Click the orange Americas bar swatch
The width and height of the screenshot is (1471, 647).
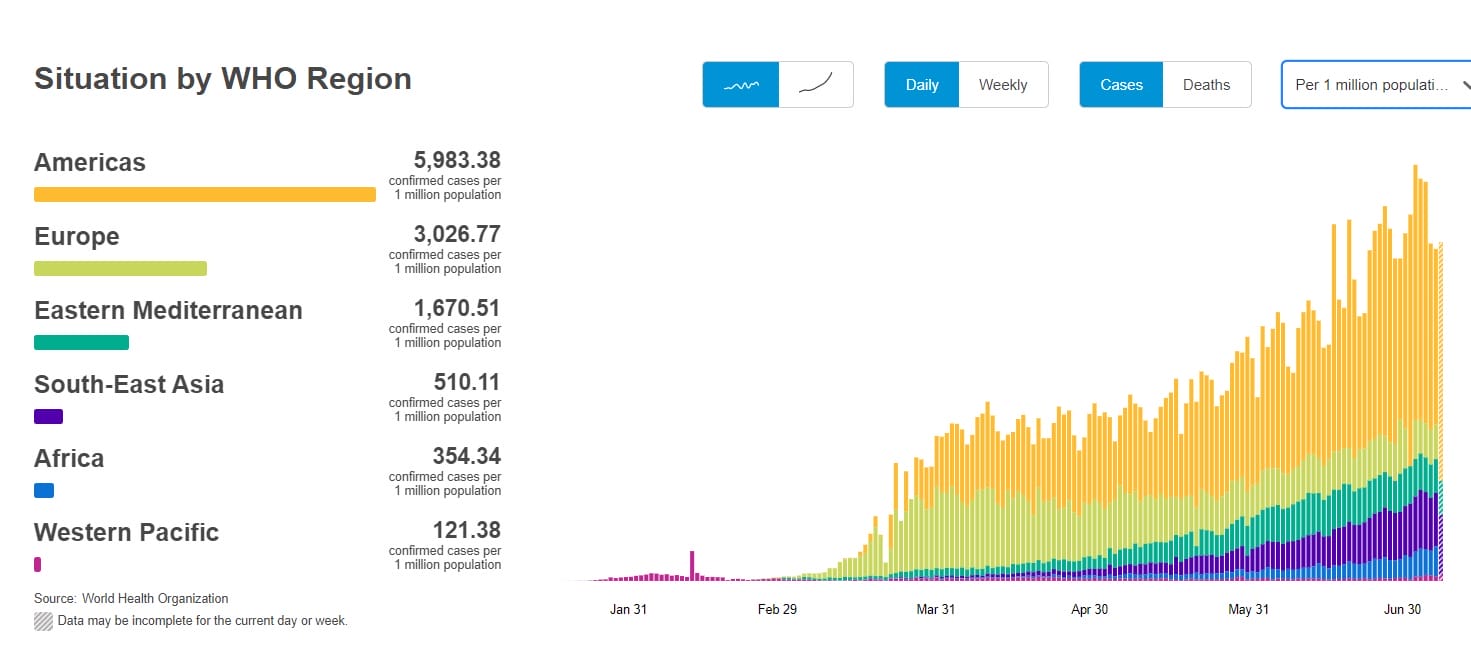point(205,194)
